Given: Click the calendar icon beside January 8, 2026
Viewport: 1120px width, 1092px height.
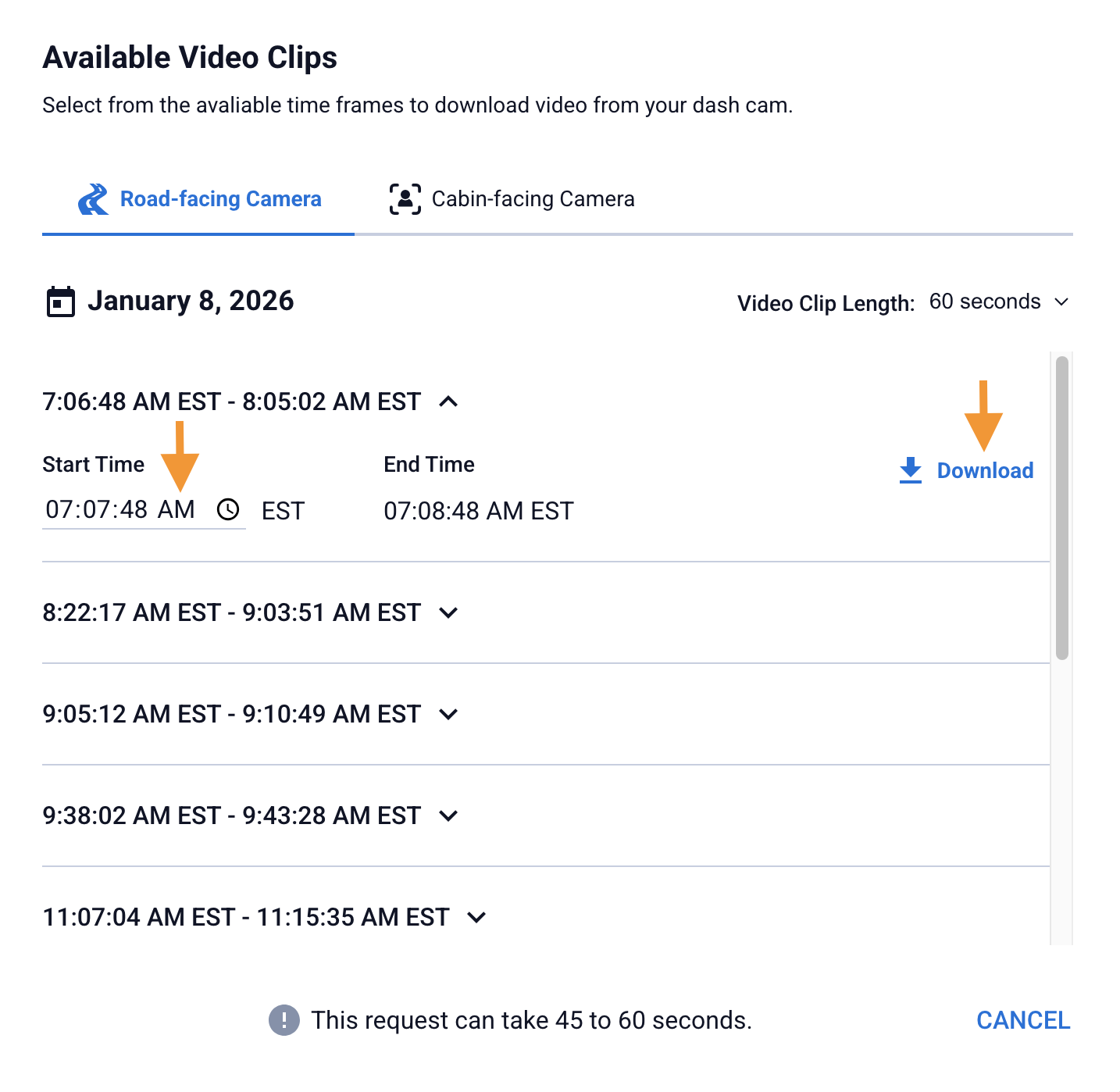Looking at the screenshot, I should (61, 302).
